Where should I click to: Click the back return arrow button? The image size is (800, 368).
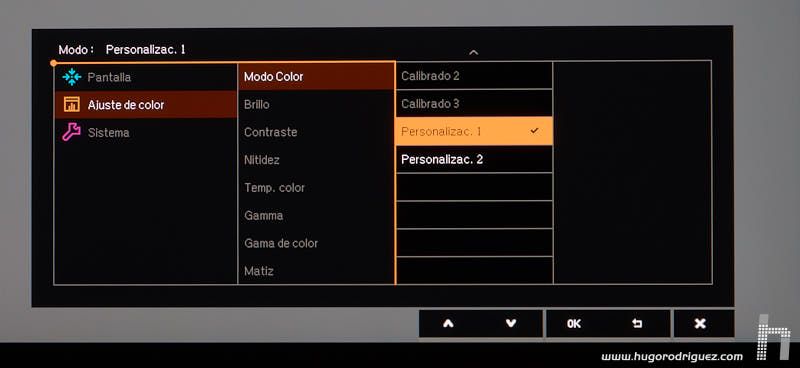click(637, 324)
